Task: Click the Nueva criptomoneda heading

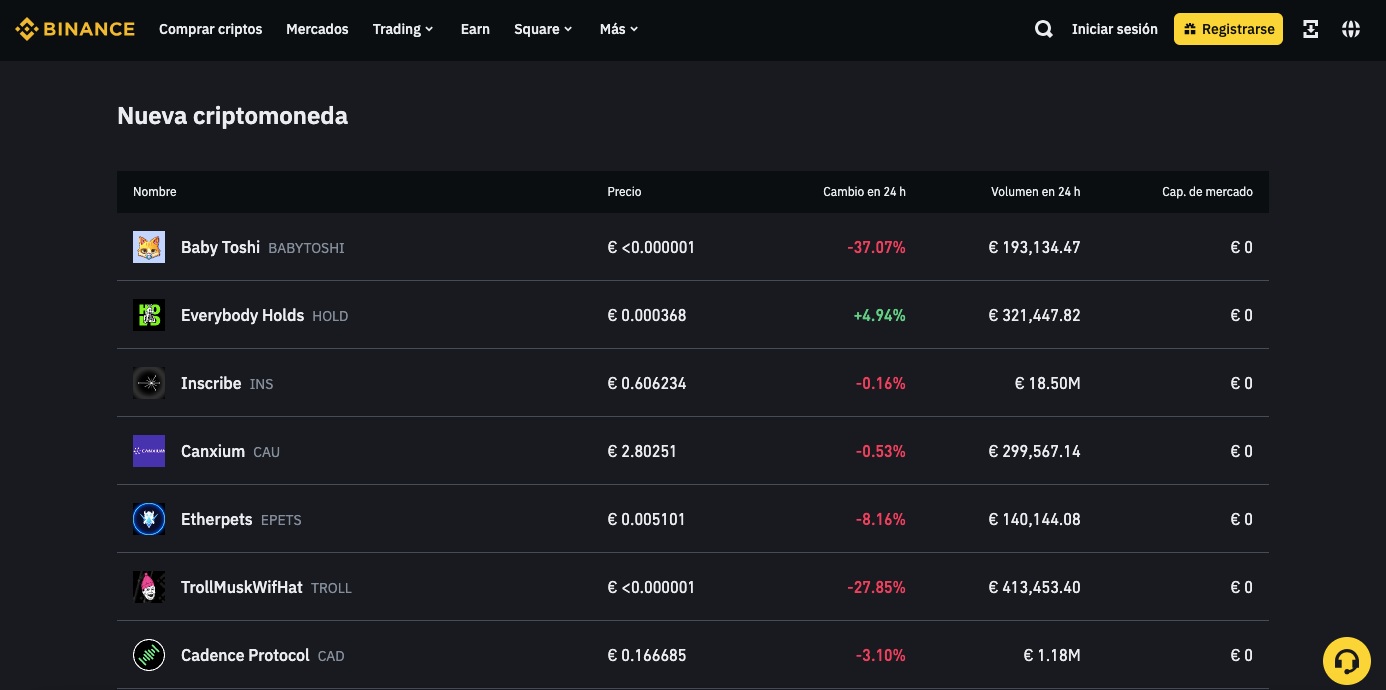Action: coord(232,116)
